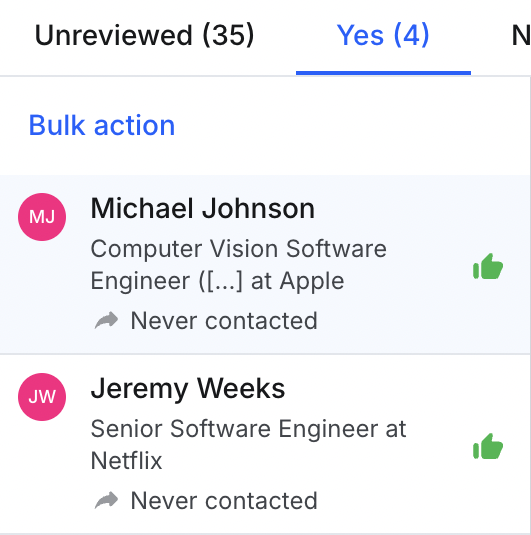Viewport: 531px width, 535px height.
Task: Click forward arrow icon under Jeremy Weeks
Action: pyautogui.click(x=106, y=501)
